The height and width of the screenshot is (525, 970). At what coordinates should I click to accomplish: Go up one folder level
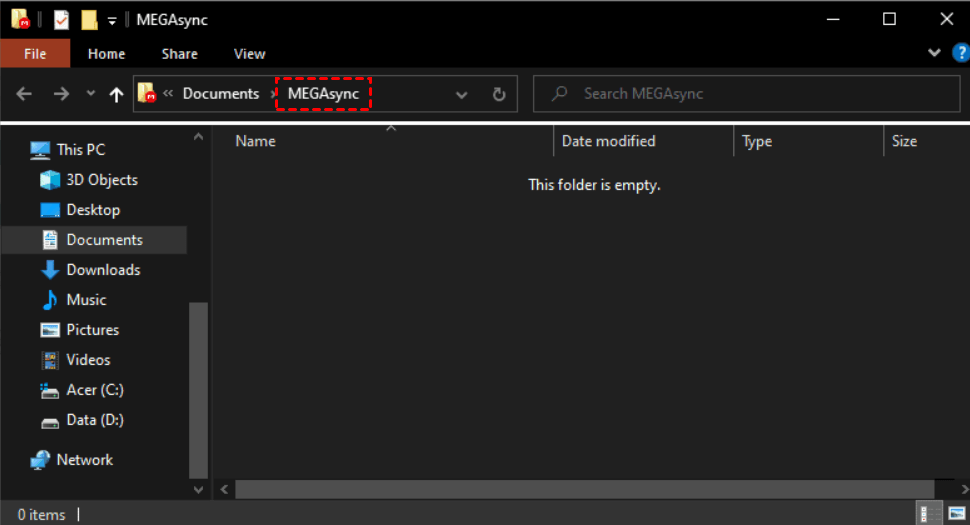pyautogui.click(x=116, y=94)
